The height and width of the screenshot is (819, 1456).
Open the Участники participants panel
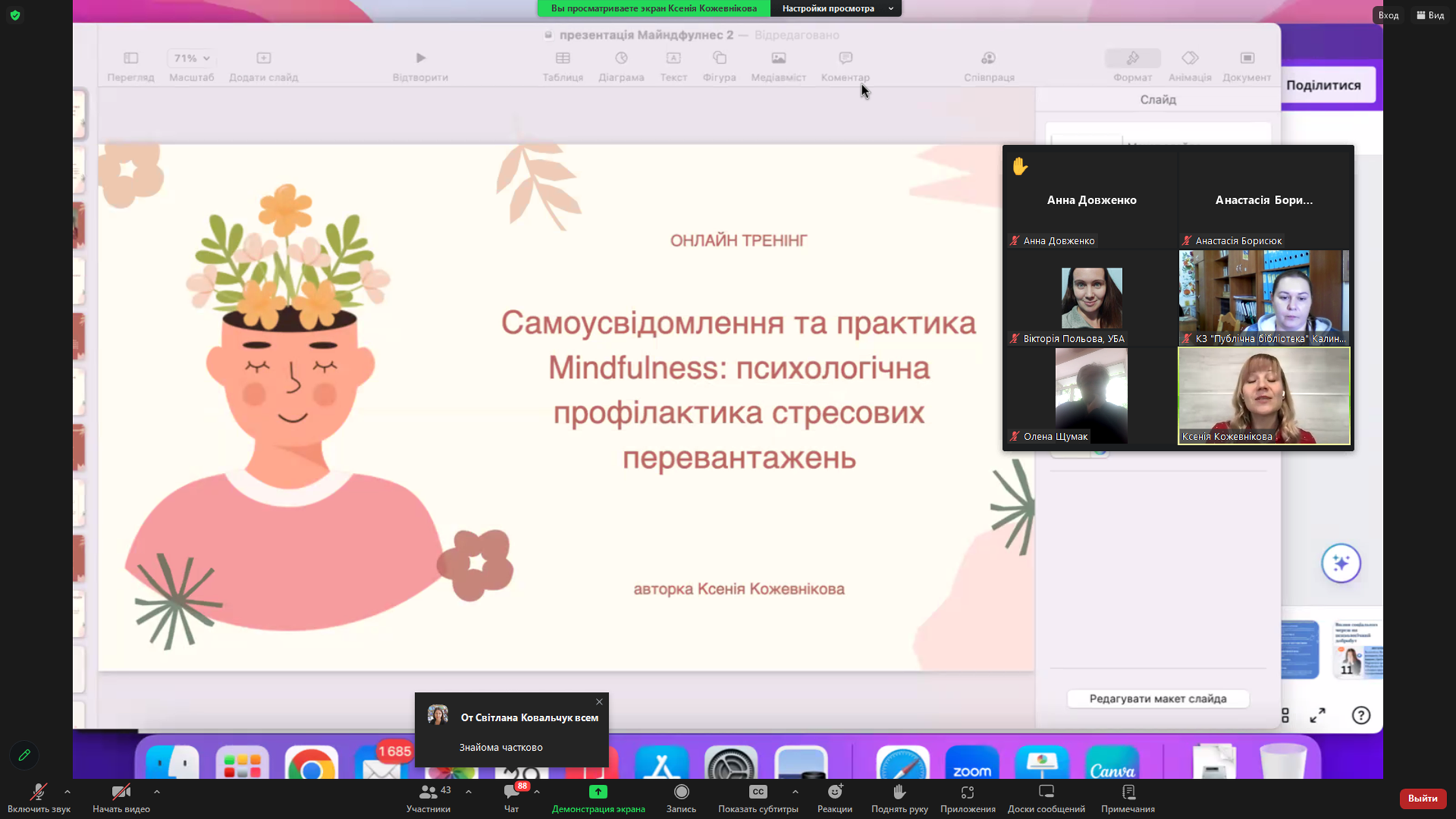pos(428,798)
